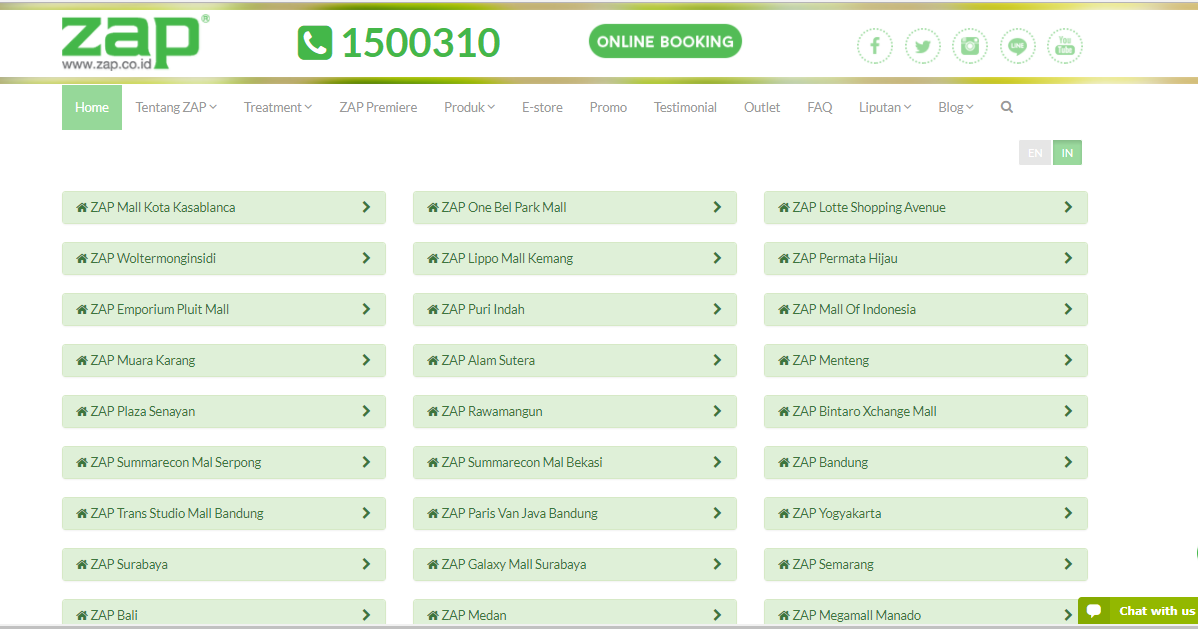Click home icon beside ZAP Puri Indah

(x=432, y=310)
